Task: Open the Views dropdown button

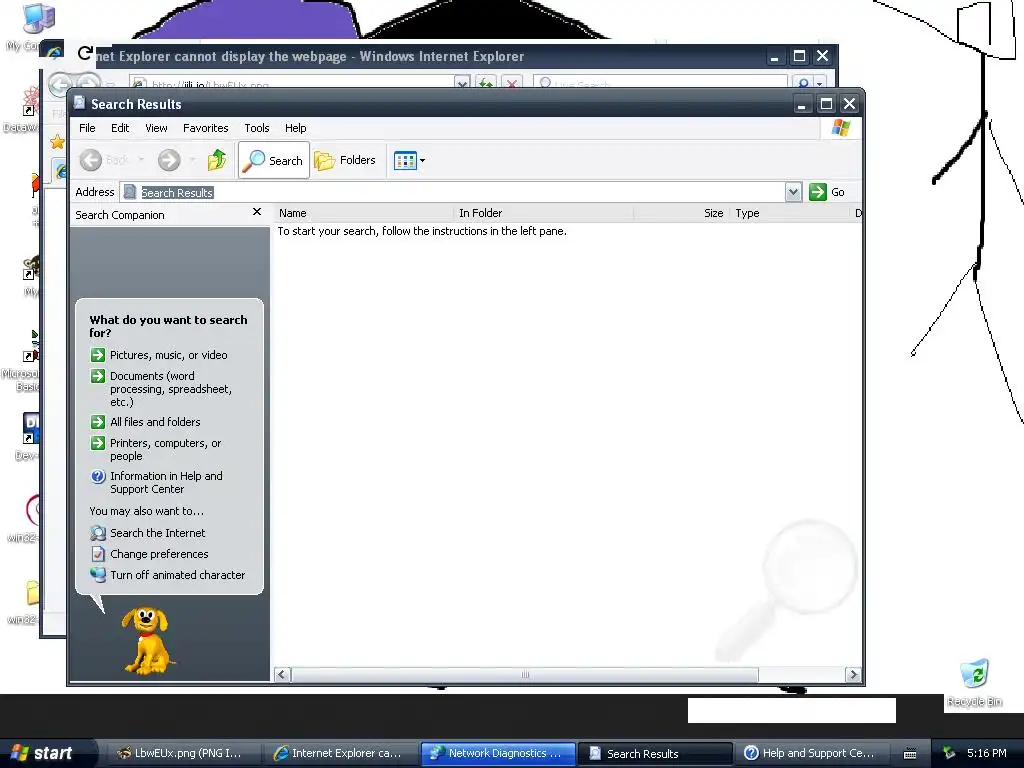Action: pos(409,160)
